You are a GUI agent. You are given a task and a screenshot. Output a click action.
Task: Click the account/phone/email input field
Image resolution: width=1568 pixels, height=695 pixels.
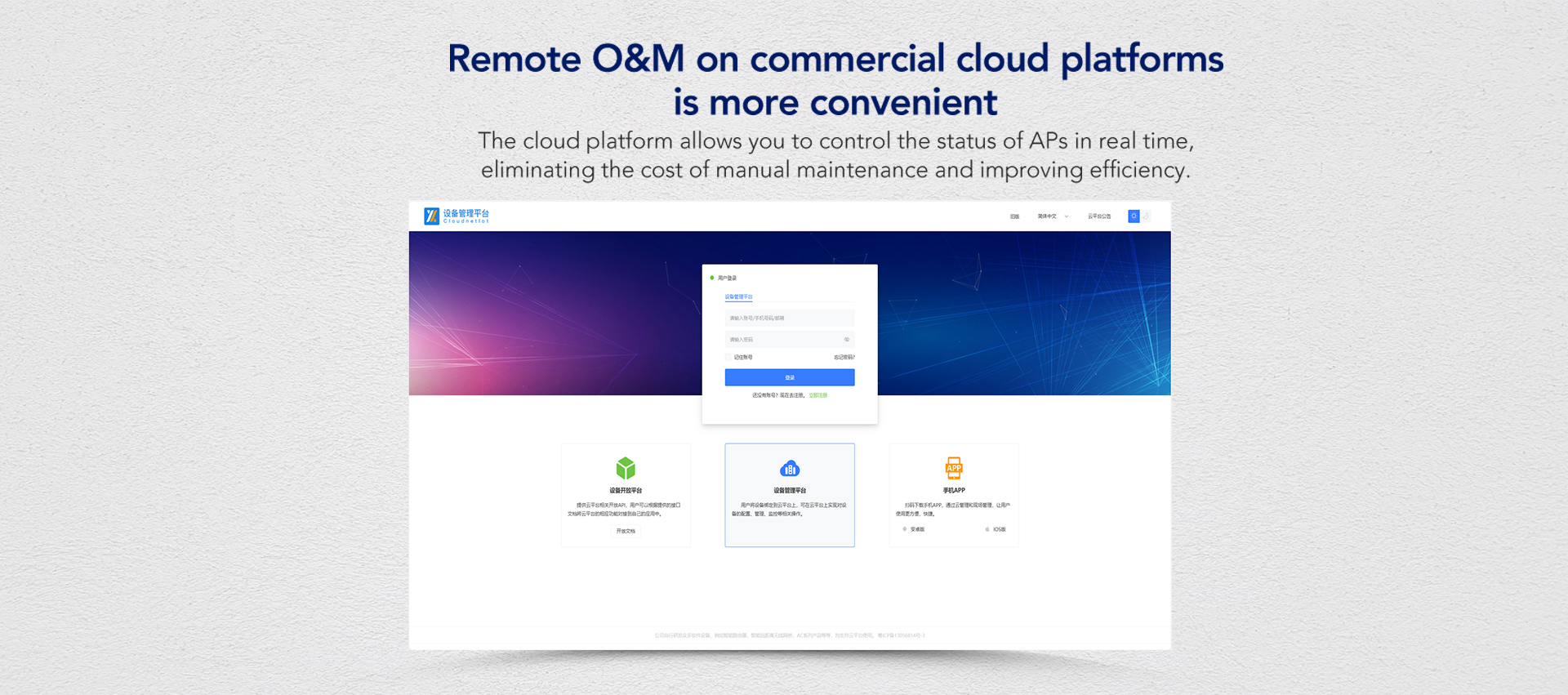(x=790, y=319)
